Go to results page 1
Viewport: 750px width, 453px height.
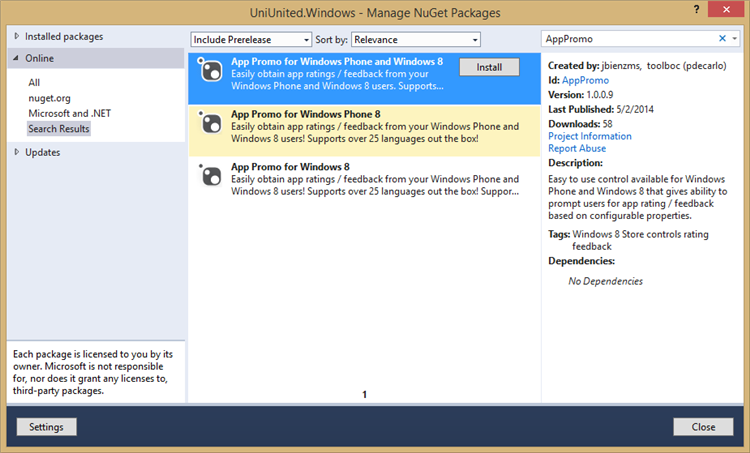tap(364, 395)
